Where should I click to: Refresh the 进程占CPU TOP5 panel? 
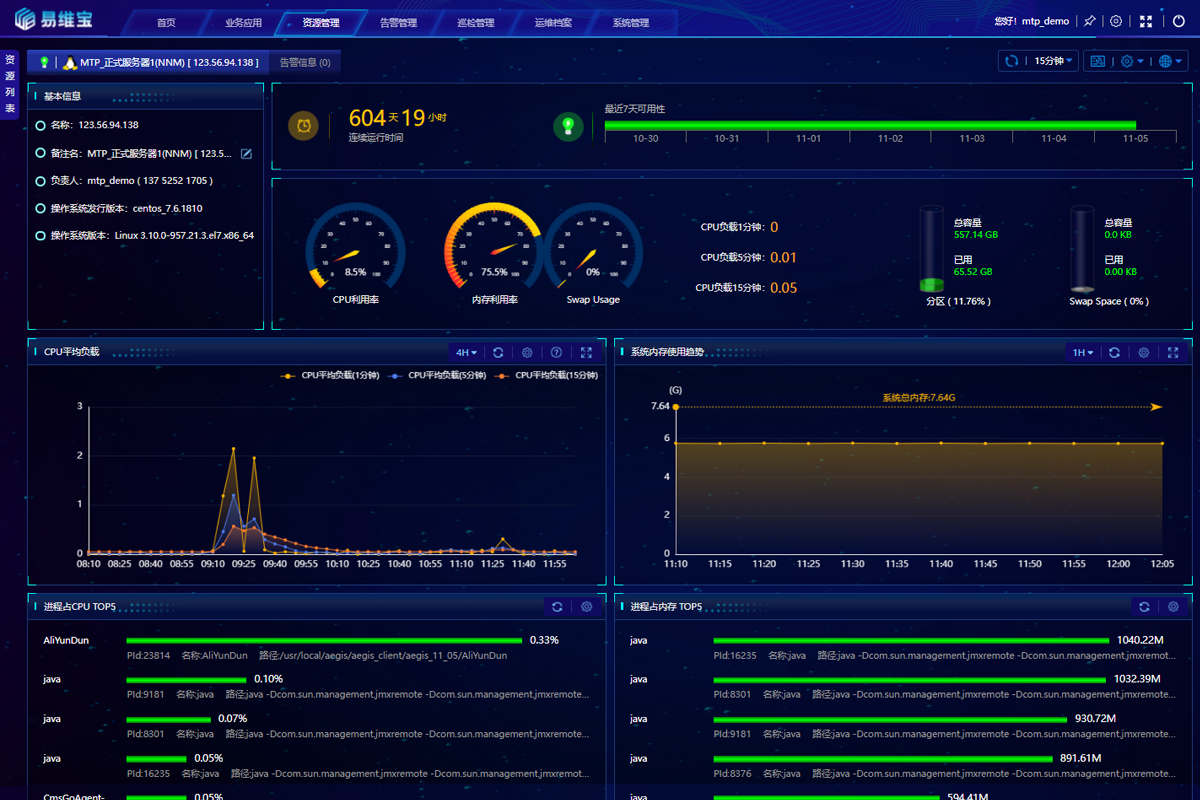coord(557,607)
